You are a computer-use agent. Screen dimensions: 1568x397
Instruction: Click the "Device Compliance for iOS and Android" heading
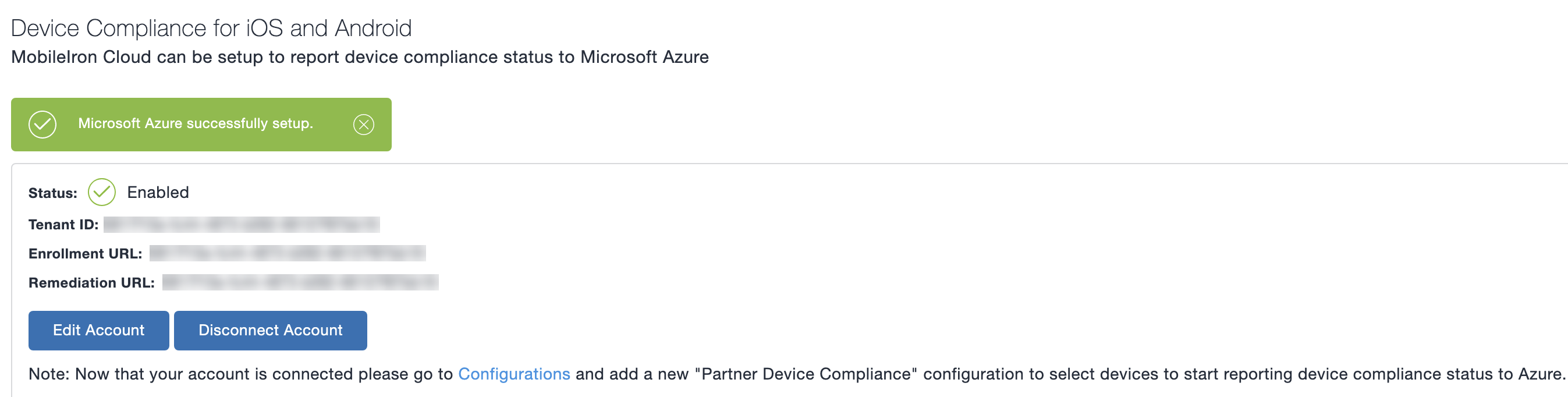(x=211, y=28)
